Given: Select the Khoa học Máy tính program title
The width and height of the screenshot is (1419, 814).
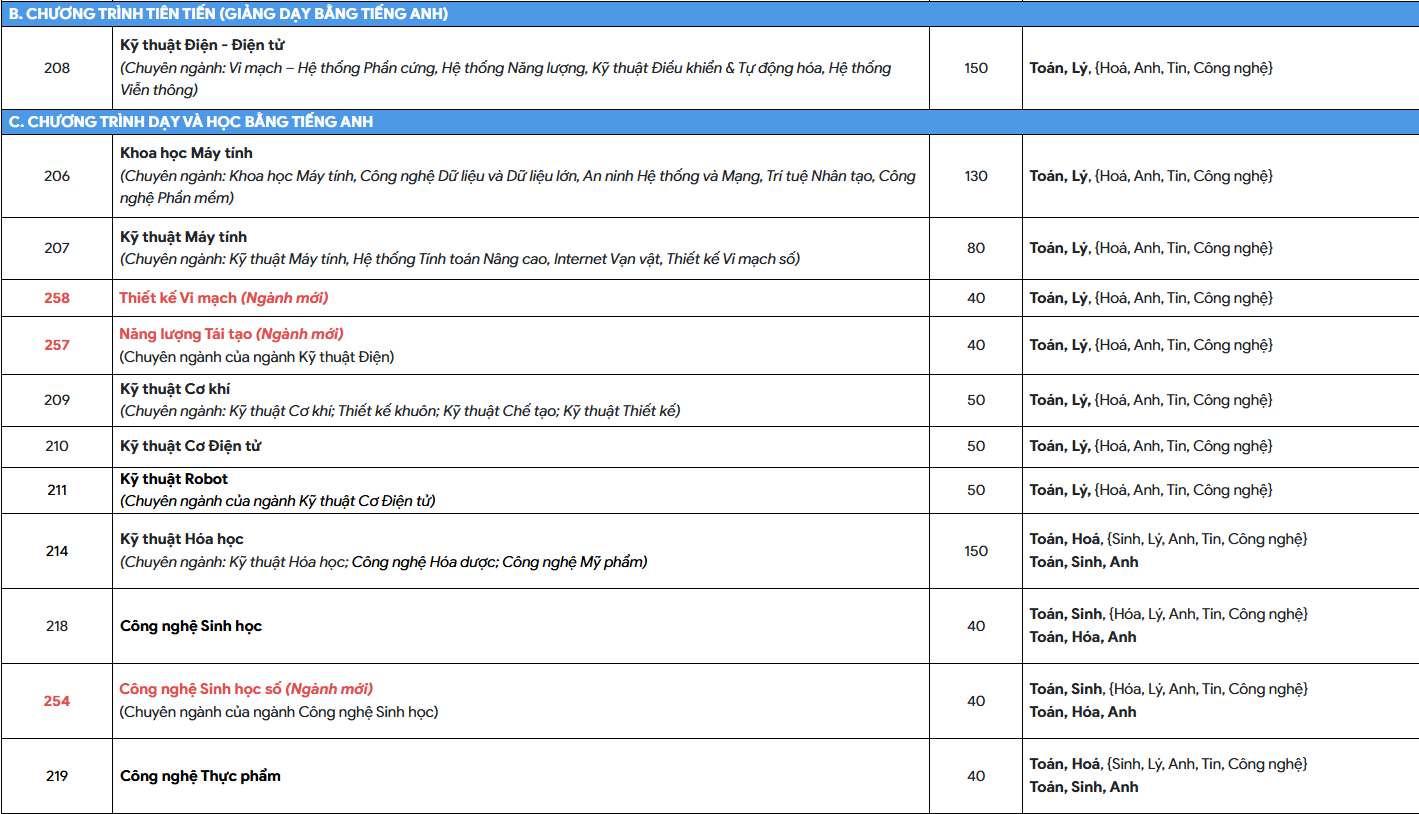Looking at the screenshot, I should 186,153.
